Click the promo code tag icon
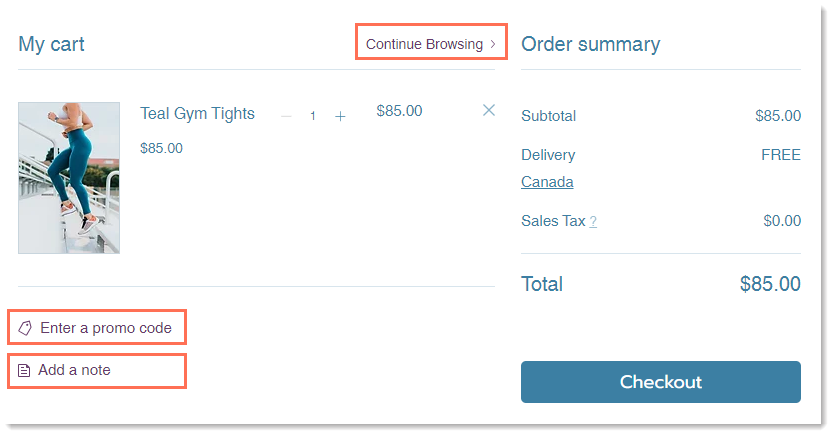This screenshot has width=833, height=436. [25, 328]
